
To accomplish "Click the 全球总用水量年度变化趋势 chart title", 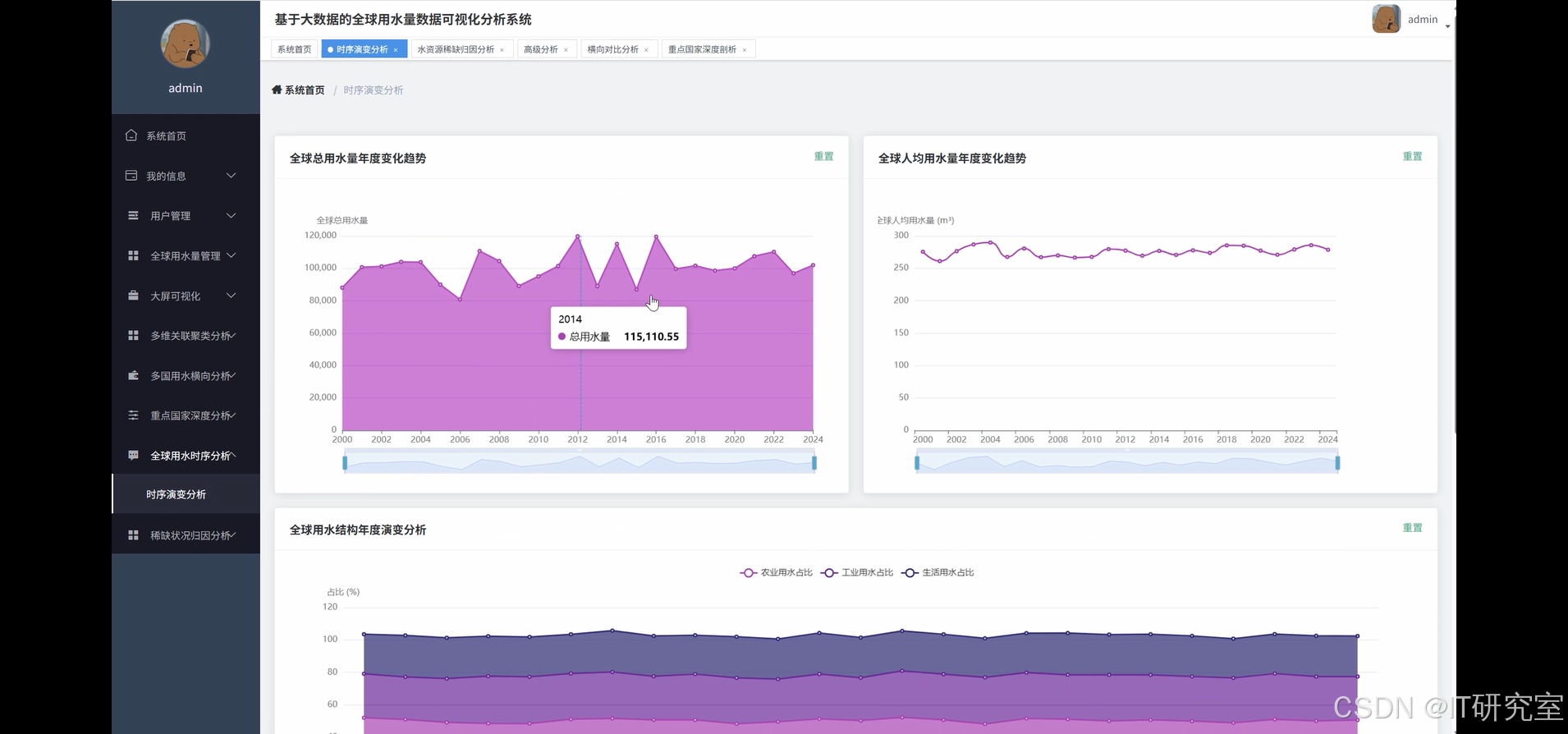I will pyautogui.click(x=358, y=158).
